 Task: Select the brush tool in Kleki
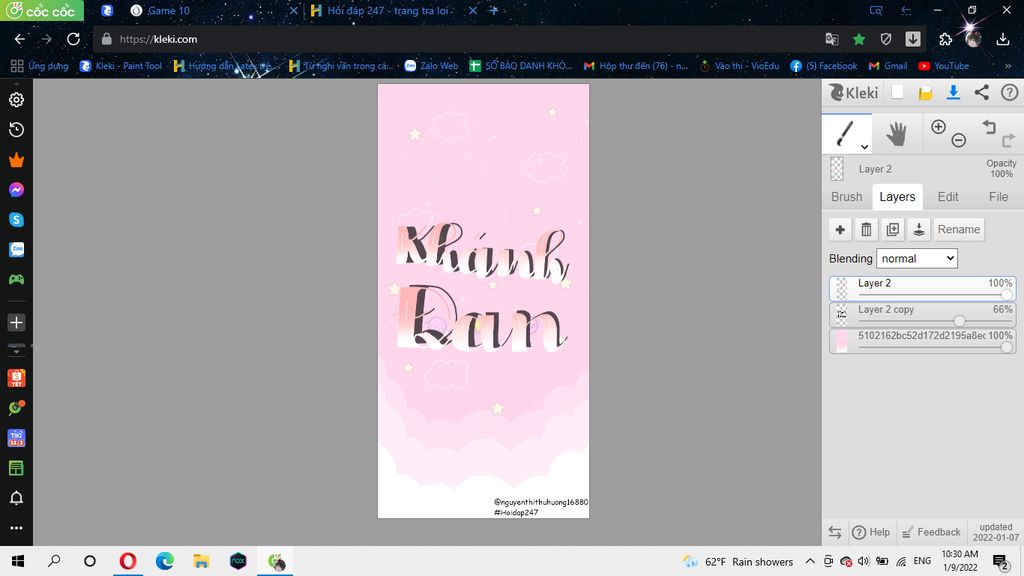click(x=844, y=133)
